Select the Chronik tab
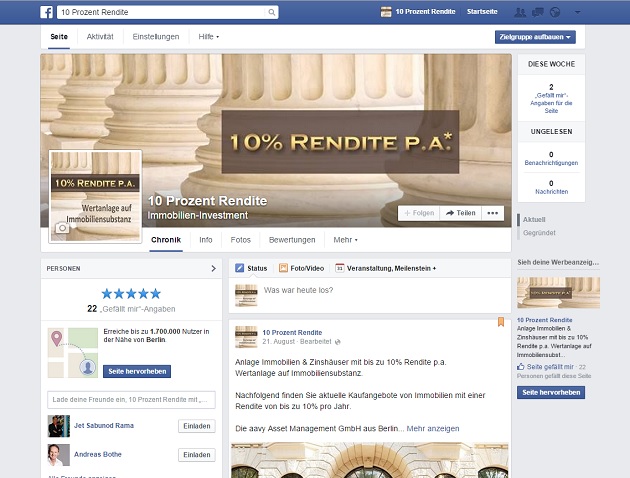 tap(166, 240)
